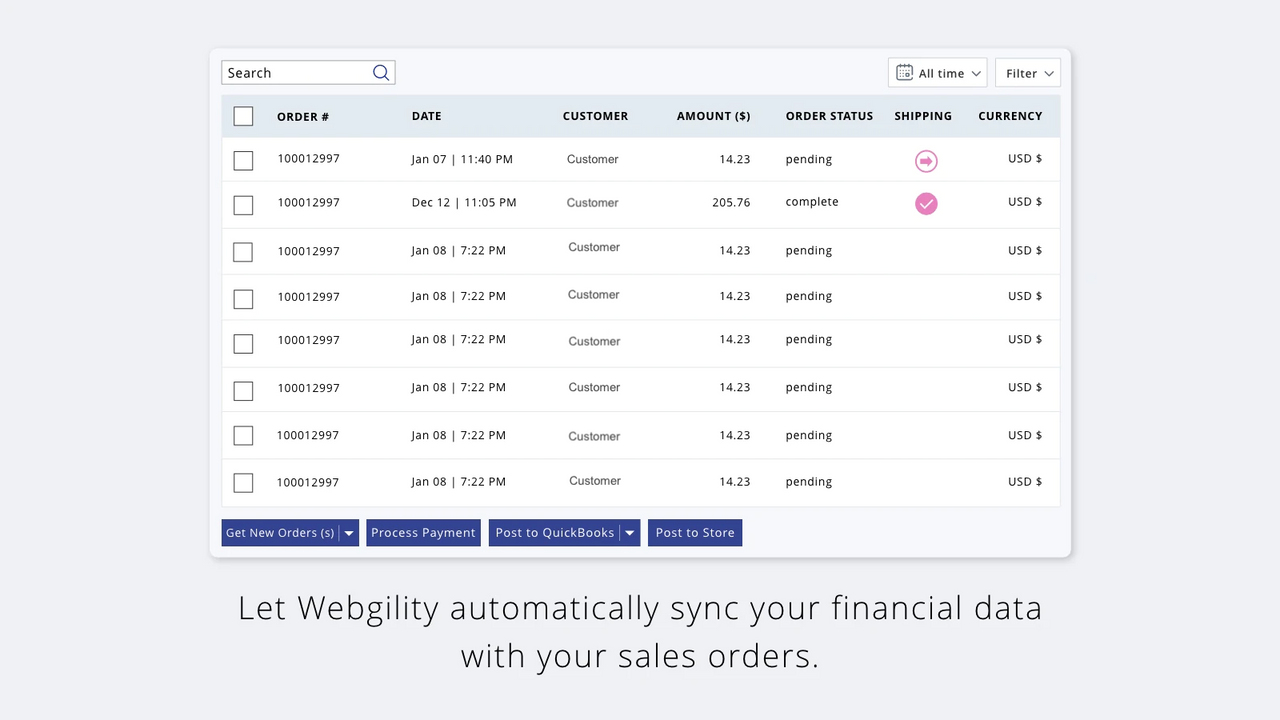The image size is (1280, 720).
Task: Open the Post to QuickBooks dropdown arrow
Action: coord(629,532)
